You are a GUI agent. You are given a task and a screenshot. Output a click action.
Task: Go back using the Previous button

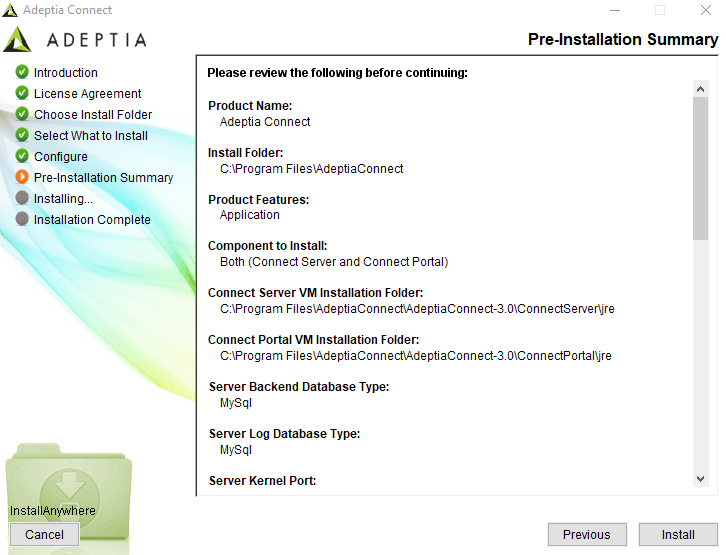tap(587, 535)
